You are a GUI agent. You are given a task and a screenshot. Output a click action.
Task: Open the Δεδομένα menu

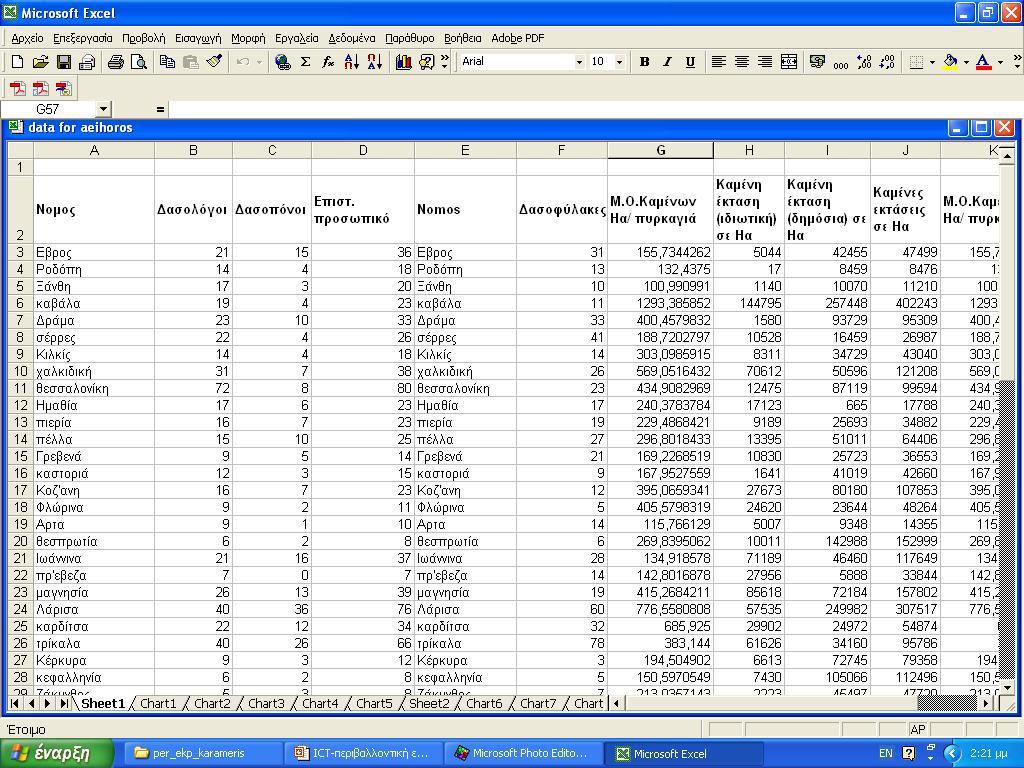tap(352, 38)
